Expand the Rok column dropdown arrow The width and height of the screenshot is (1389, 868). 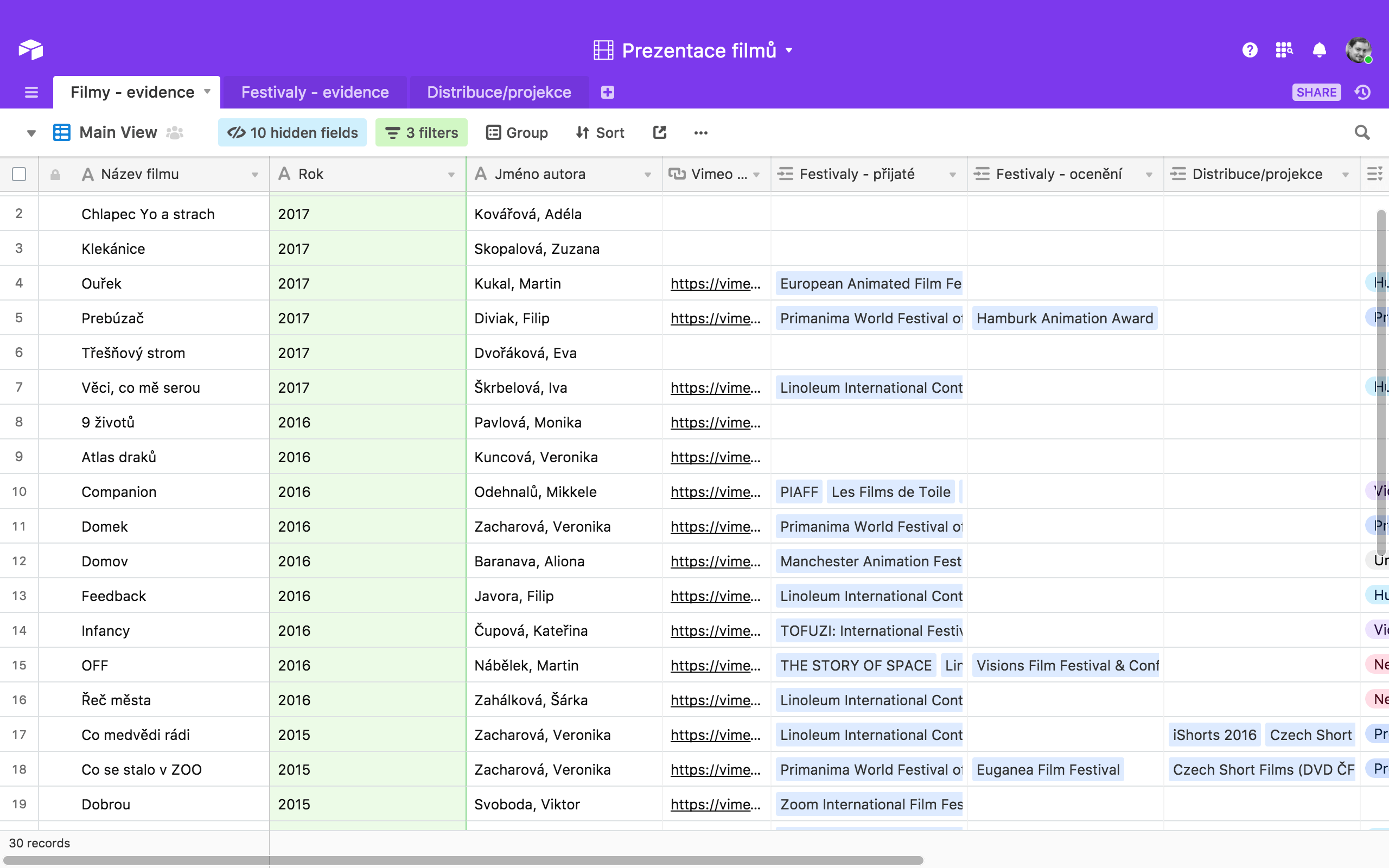coord(451,175)
